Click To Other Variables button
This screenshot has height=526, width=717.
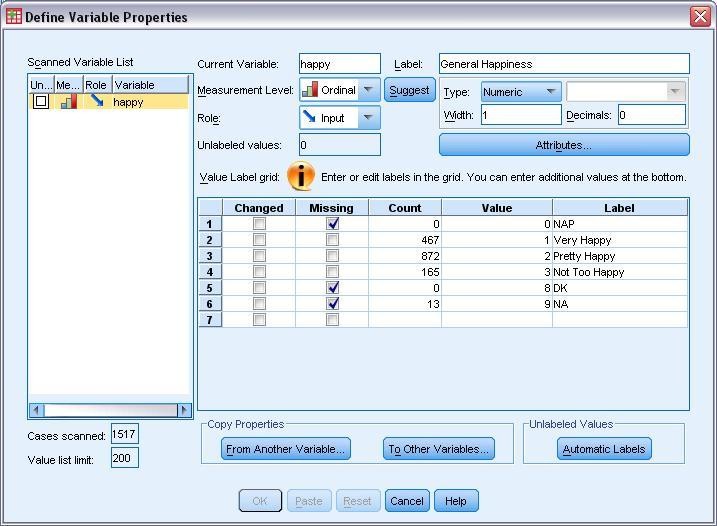pyautogui.click(x=439, y=449)
